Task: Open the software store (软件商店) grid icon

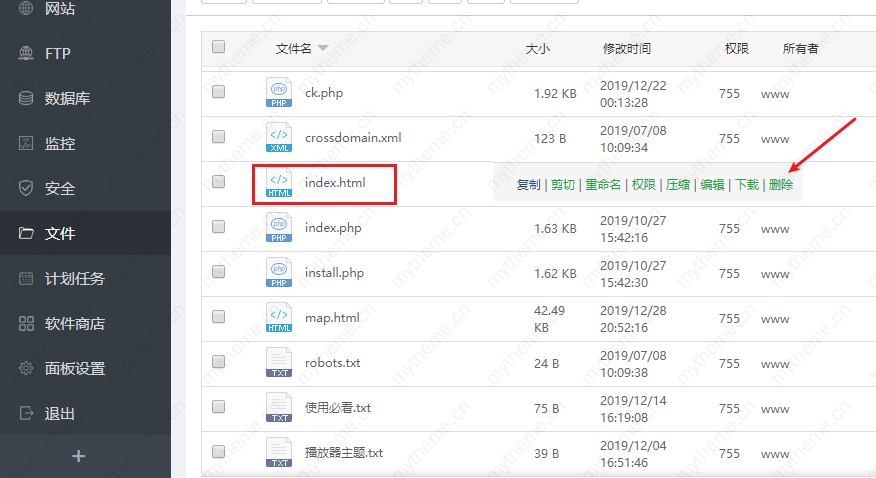Action: click(x=26, y=324)
